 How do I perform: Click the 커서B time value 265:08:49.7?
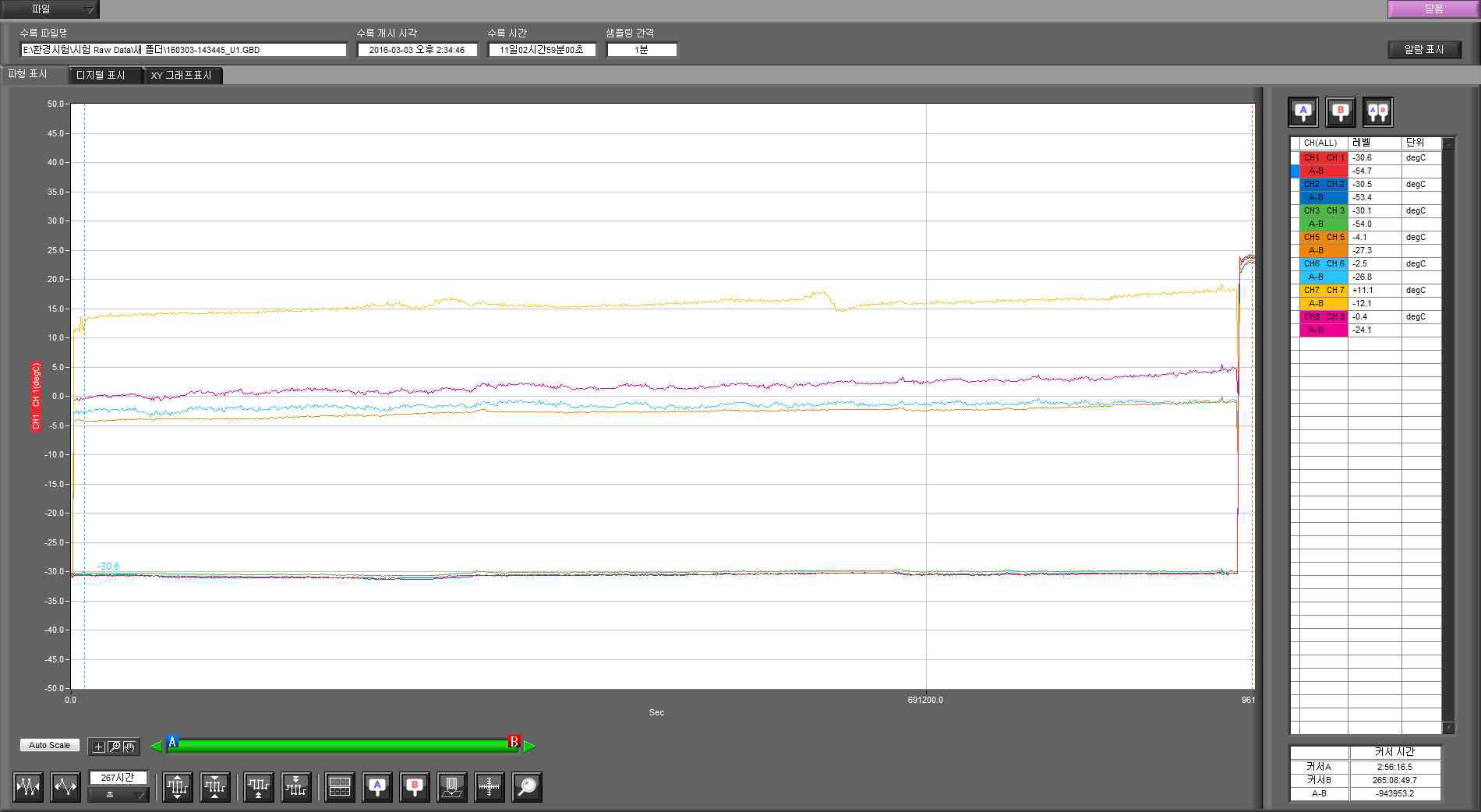tap(1394, 780)
